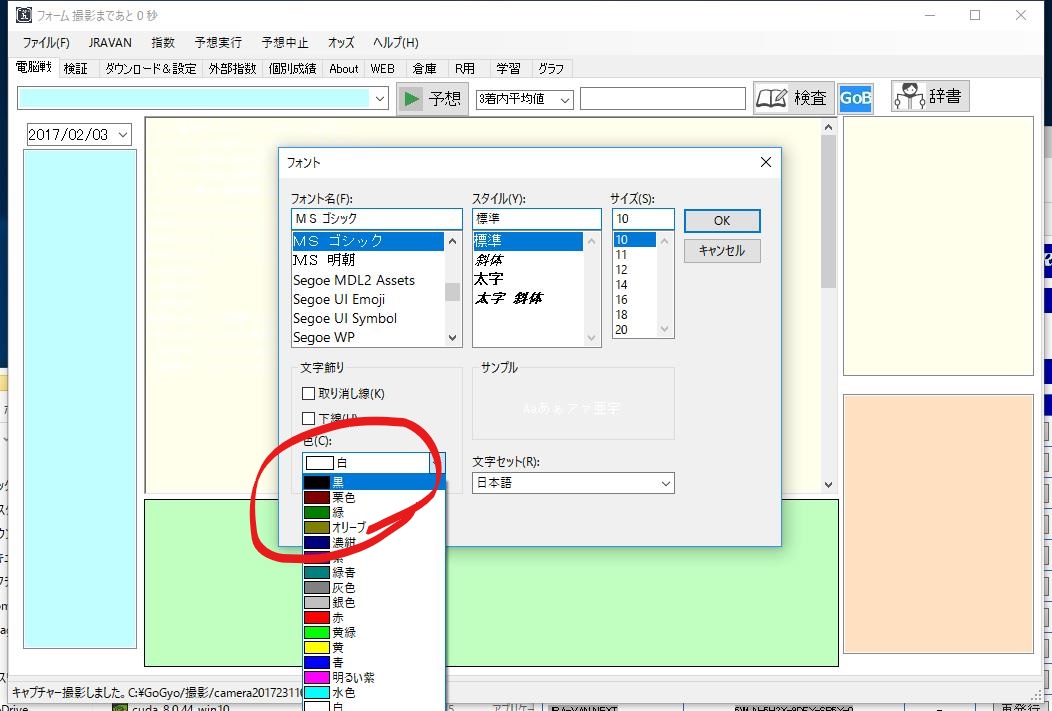The width and height of the screenshot is (1052, 711).
Task: Switch to the 個別成績 tab
Action: coord(293,68)
